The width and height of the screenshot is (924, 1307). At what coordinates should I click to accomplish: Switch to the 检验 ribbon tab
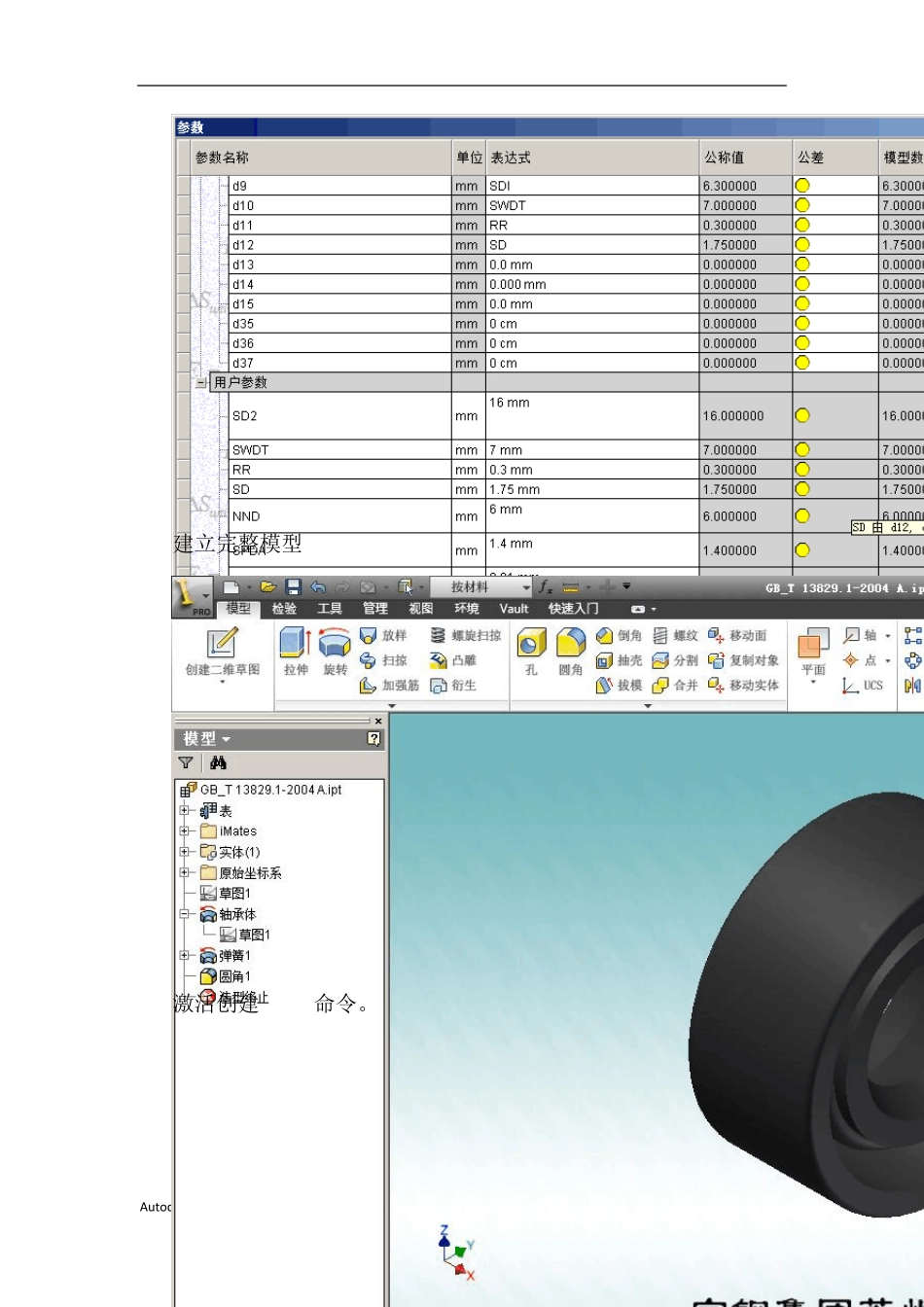click(284, 609)
